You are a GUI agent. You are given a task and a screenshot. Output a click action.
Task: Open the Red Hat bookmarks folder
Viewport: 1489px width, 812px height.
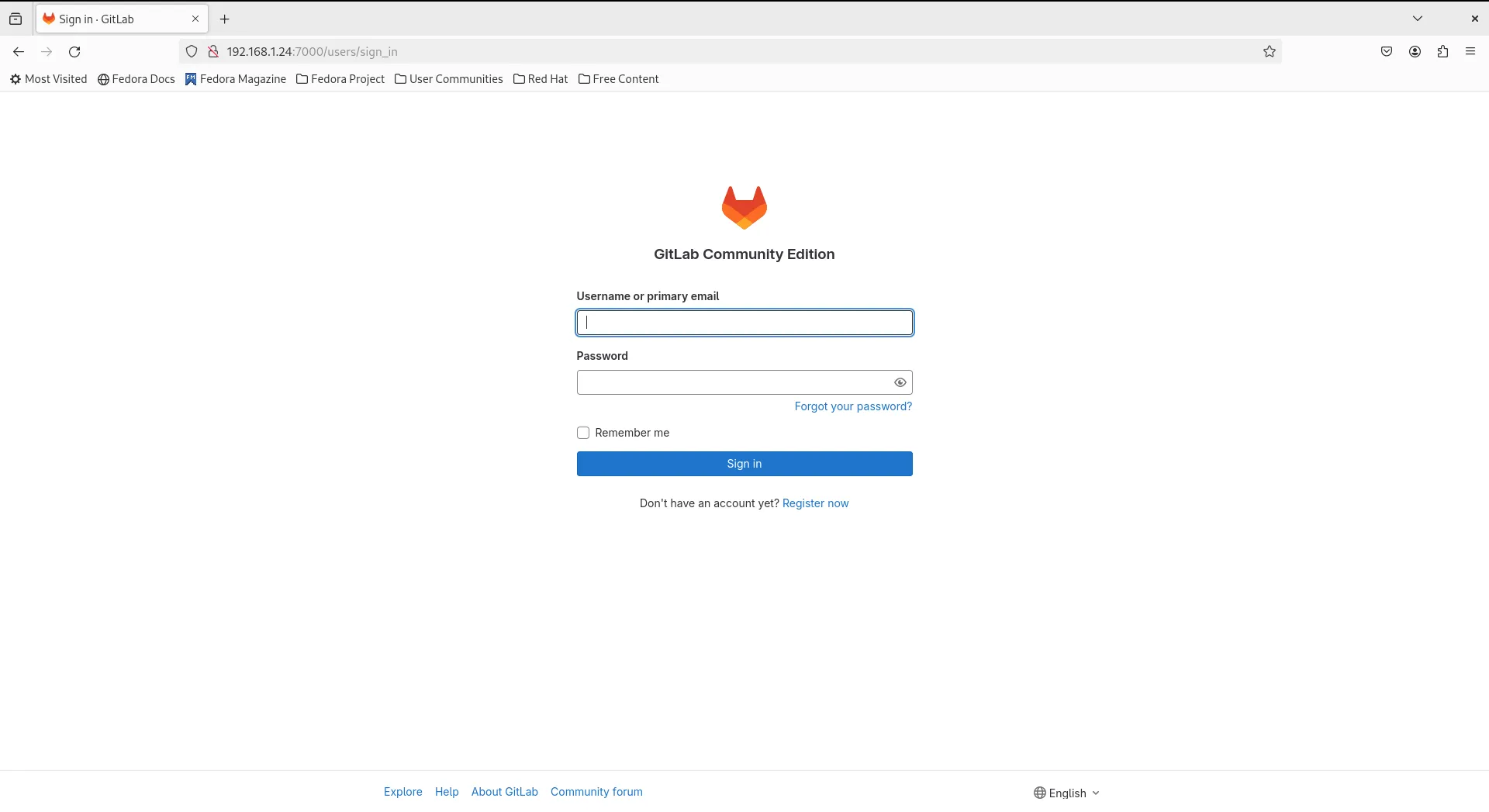click(x=541, y=79)
